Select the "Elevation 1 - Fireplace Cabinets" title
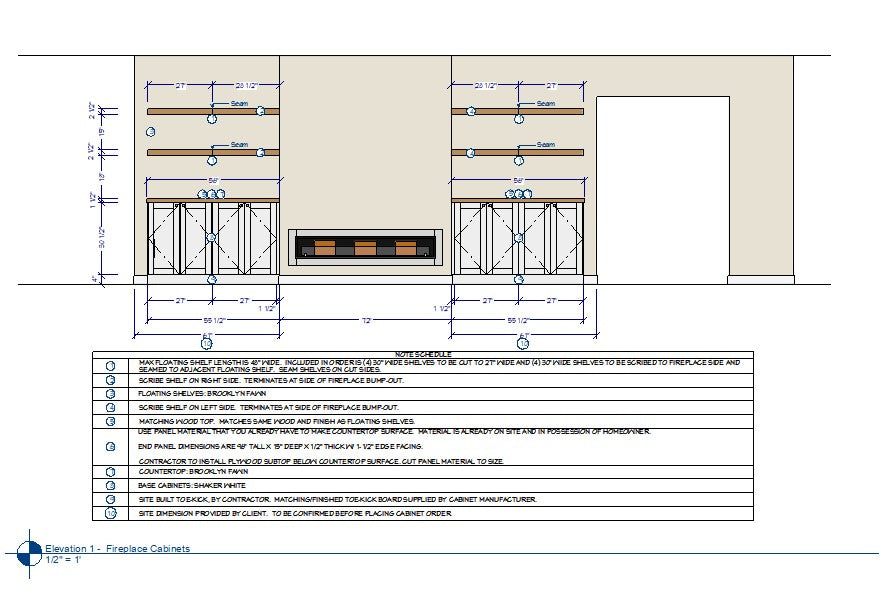 118,549
